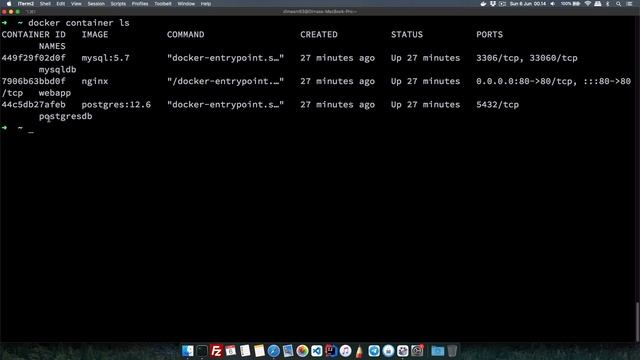Click the battery status indicator
Viewport: 640px width, 360px height.
tap(571, 4)
